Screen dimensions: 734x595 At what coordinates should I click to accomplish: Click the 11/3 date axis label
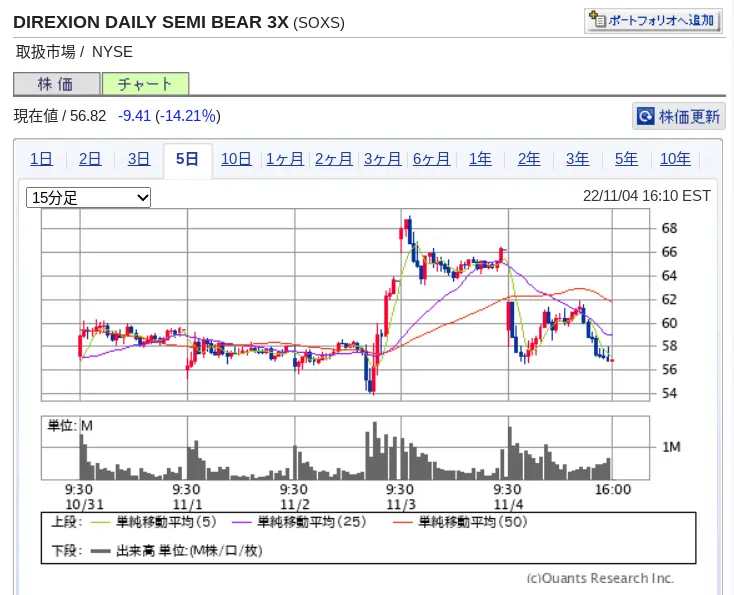coord(401,505)
